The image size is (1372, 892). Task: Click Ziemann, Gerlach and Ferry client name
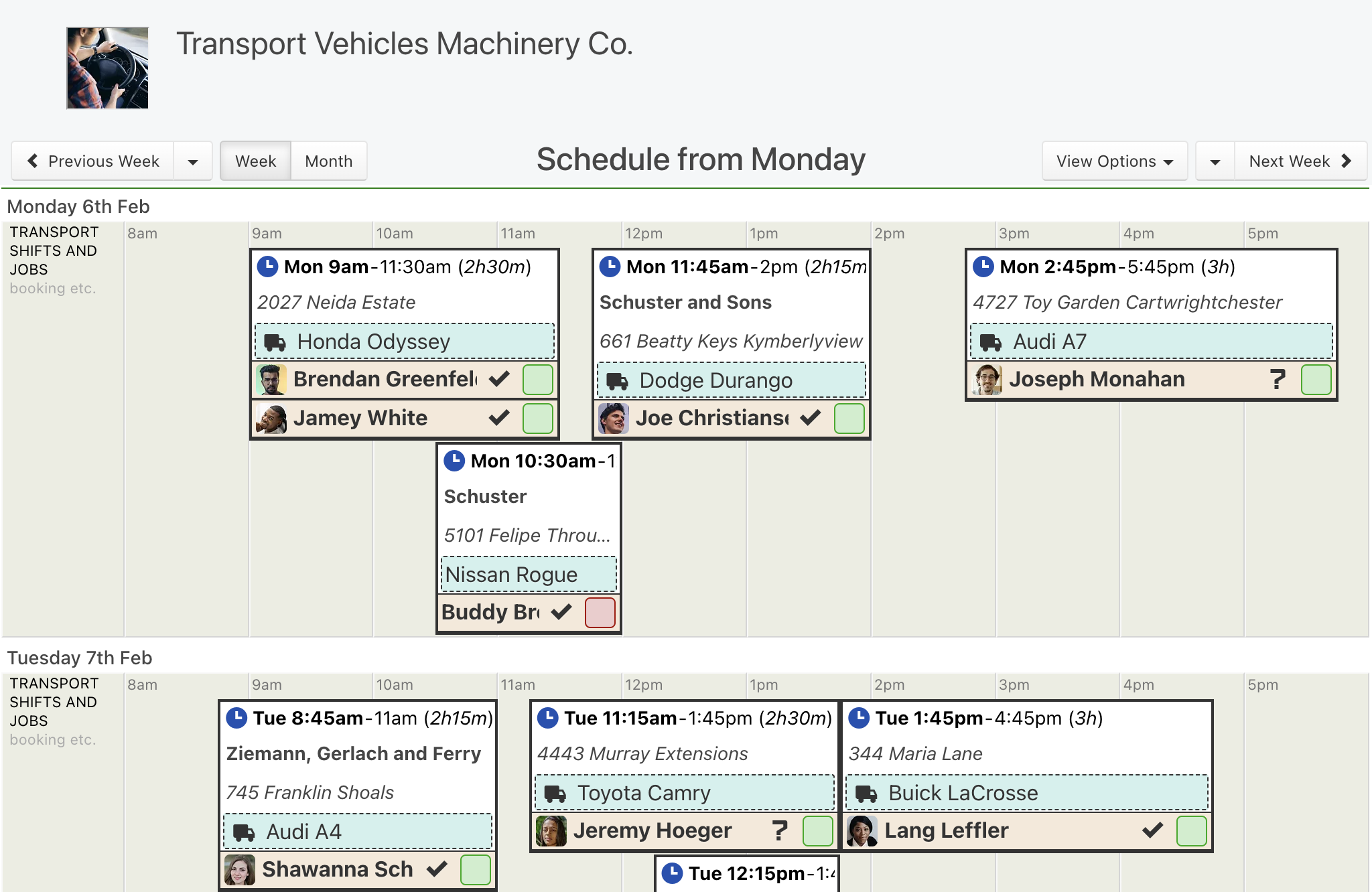tap(354, 754)
